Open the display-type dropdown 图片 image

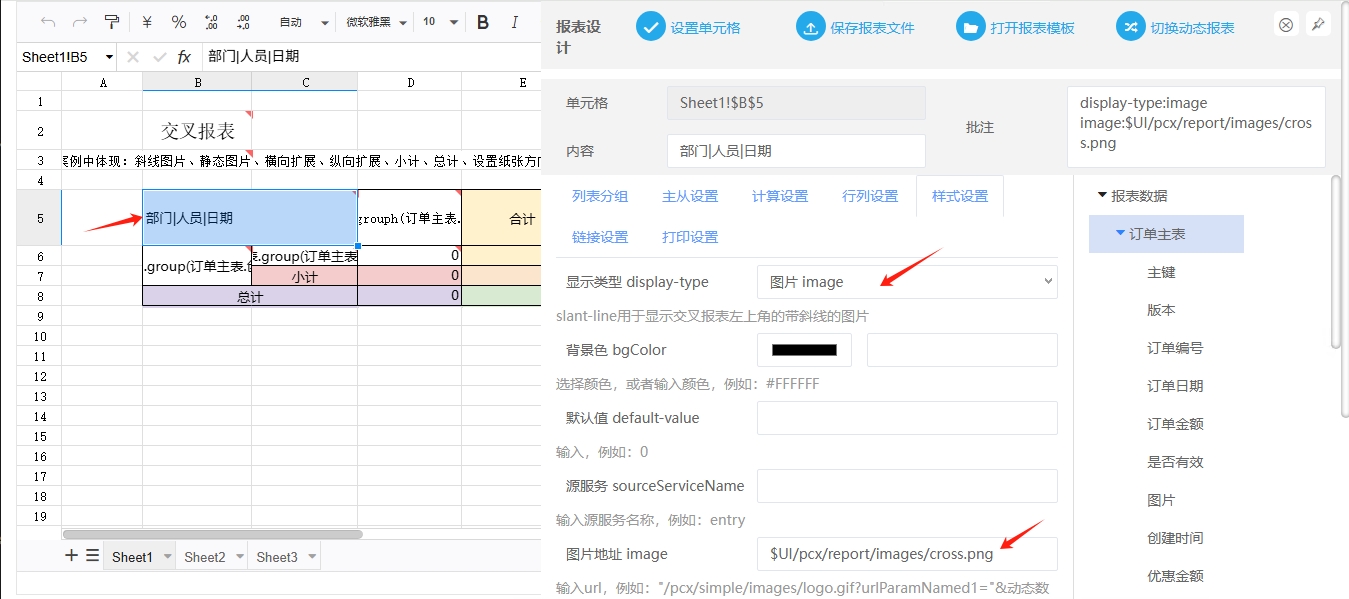906,282
